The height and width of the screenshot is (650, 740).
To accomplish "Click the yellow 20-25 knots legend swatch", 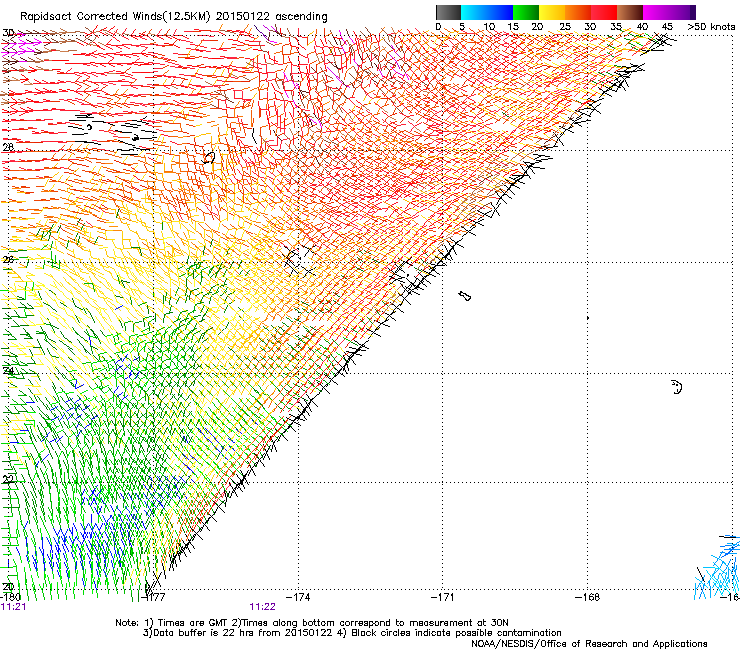I will coord(552,12).
